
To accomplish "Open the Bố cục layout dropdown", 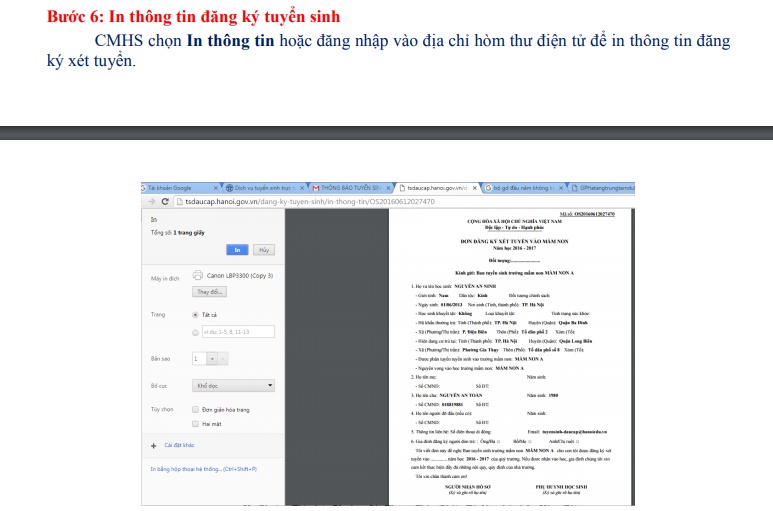I will [233, 385].
